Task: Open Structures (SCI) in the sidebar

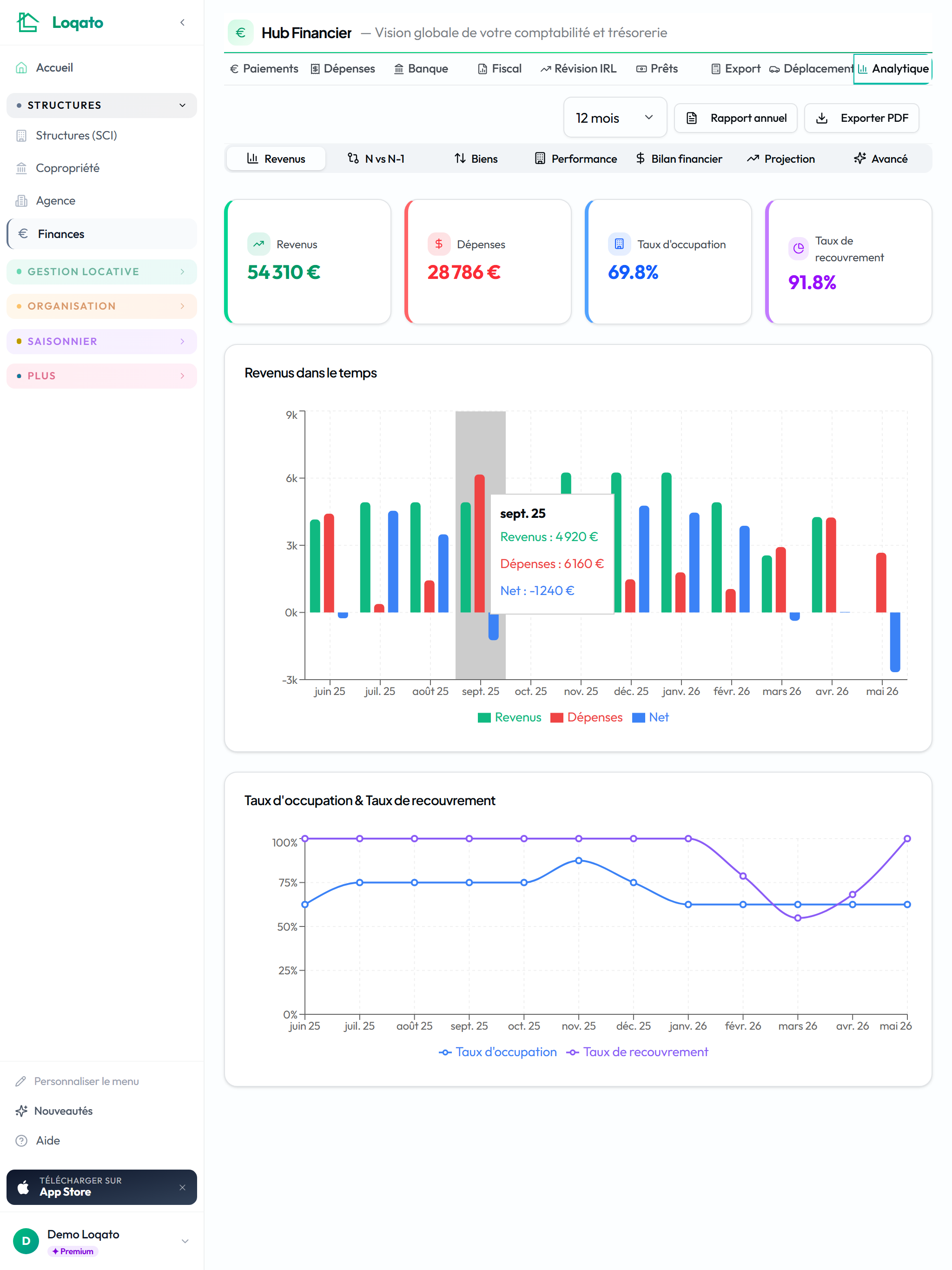Action: coord(102,135)
